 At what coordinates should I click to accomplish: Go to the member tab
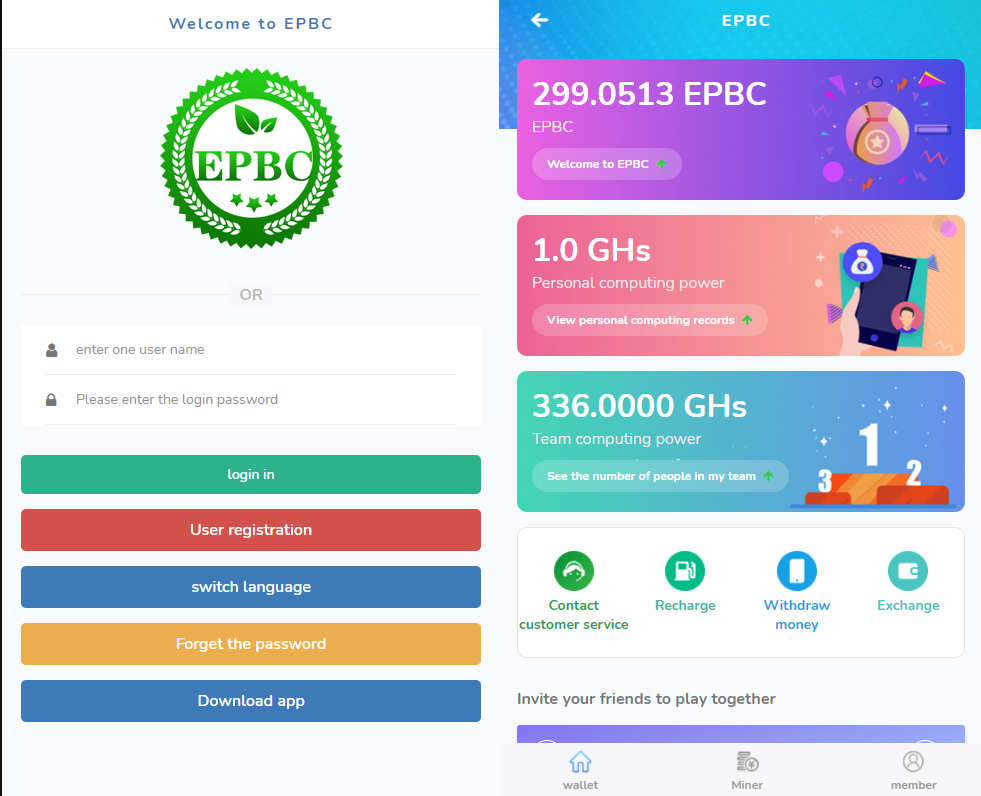tap(913, 770)
